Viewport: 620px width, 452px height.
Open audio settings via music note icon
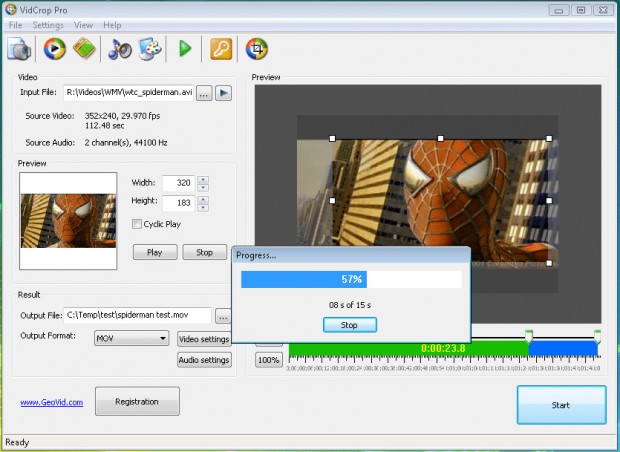(119, 49)
